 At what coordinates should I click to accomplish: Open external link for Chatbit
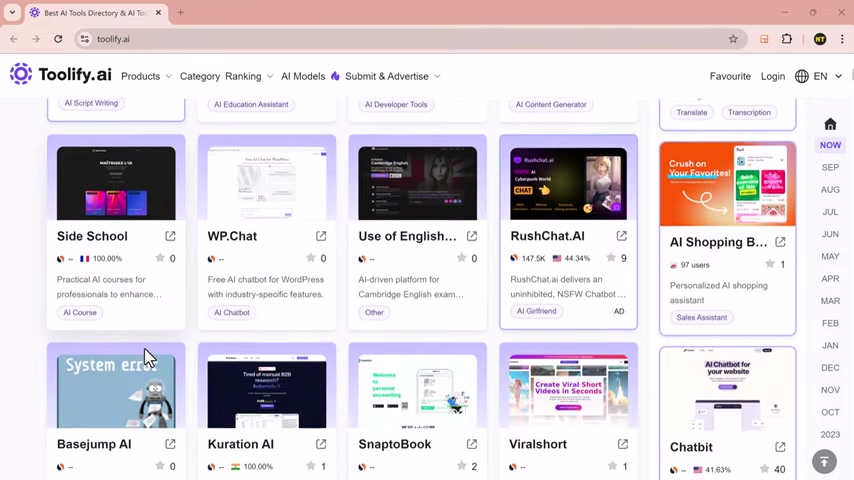(x=780, y=447)
